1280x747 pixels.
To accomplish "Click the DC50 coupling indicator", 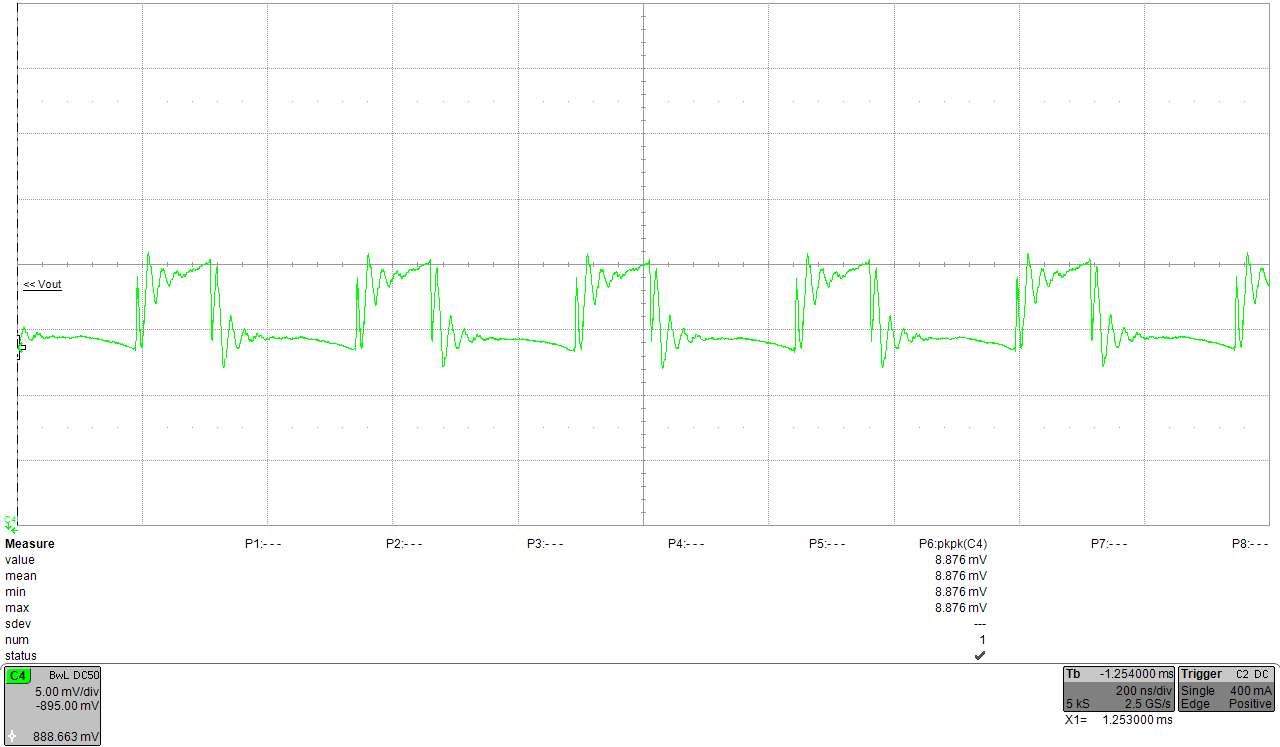I will click(85, 674).
